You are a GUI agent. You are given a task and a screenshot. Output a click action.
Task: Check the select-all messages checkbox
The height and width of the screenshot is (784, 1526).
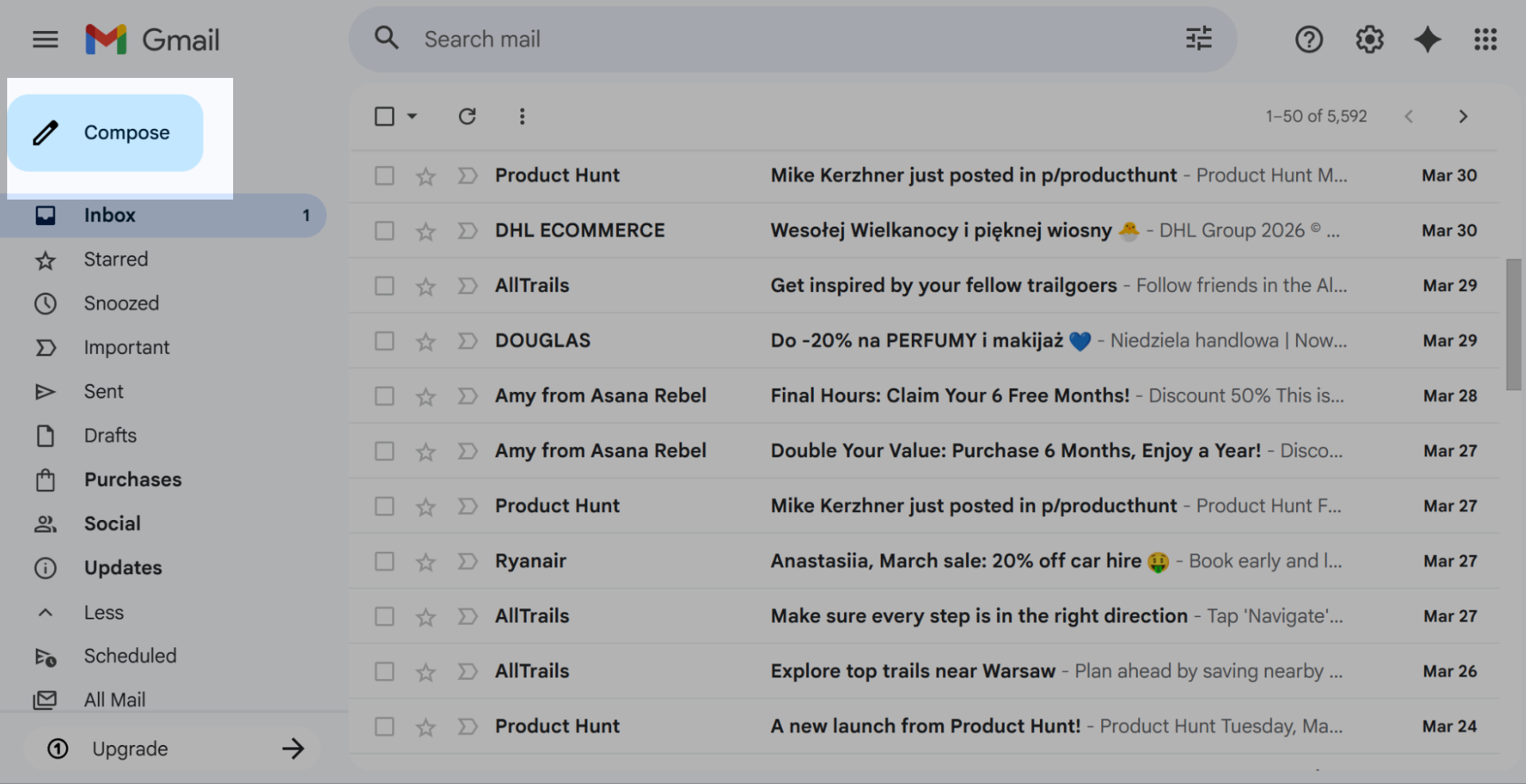click(384, 116)
